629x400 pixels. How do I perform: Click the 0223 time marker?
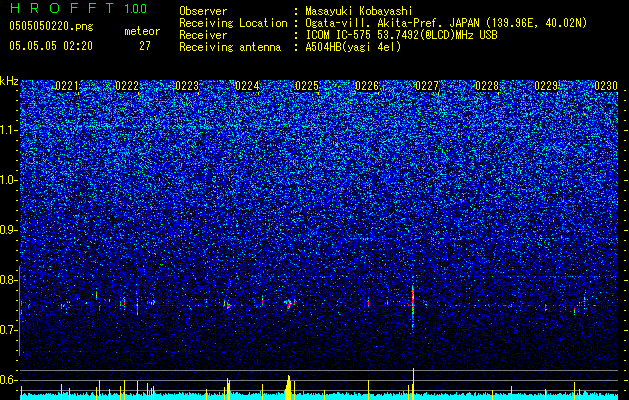187,86
